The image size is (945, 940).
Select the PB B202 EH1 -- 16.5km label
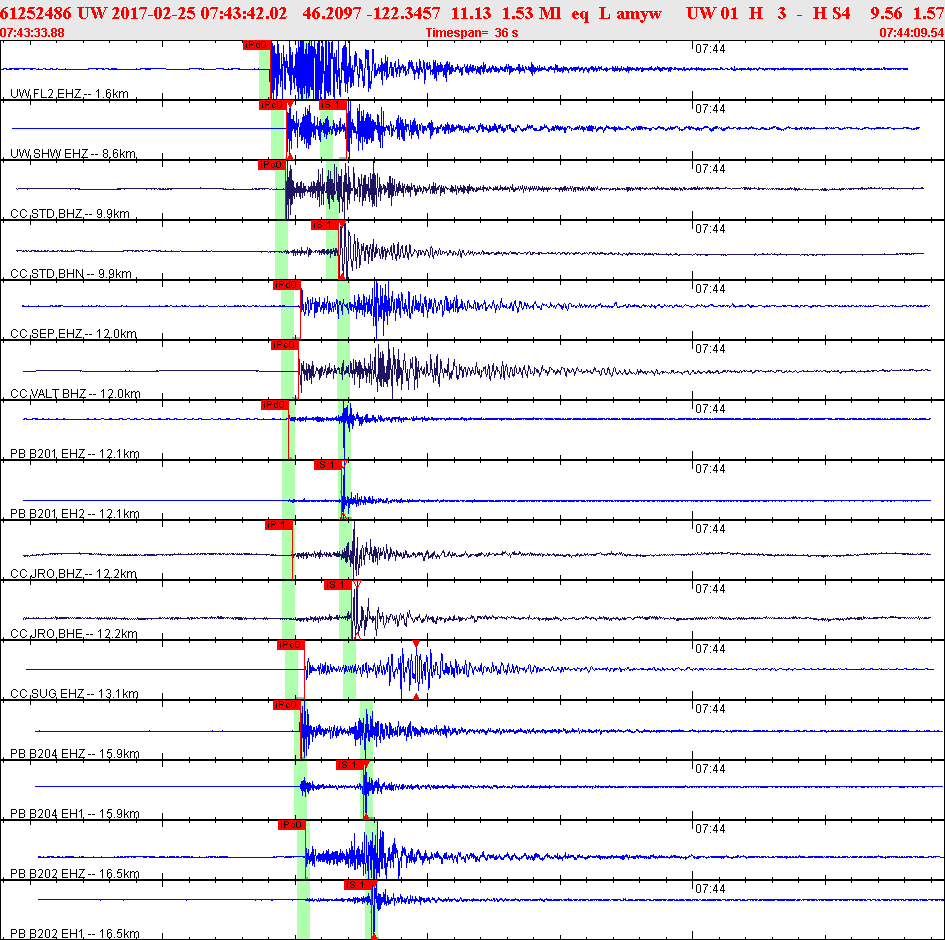75,933
